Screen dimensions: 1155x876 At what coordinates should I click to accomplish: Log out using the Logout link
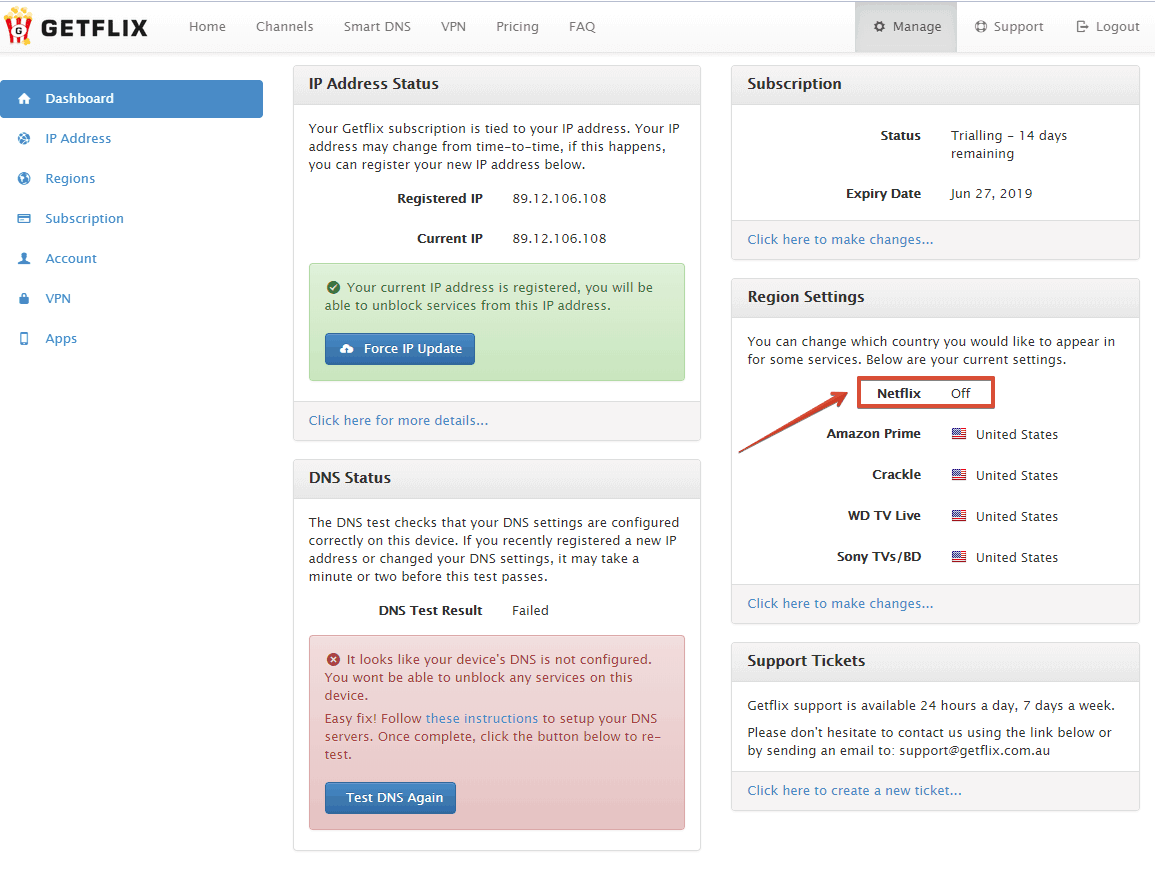[1108, 27]
